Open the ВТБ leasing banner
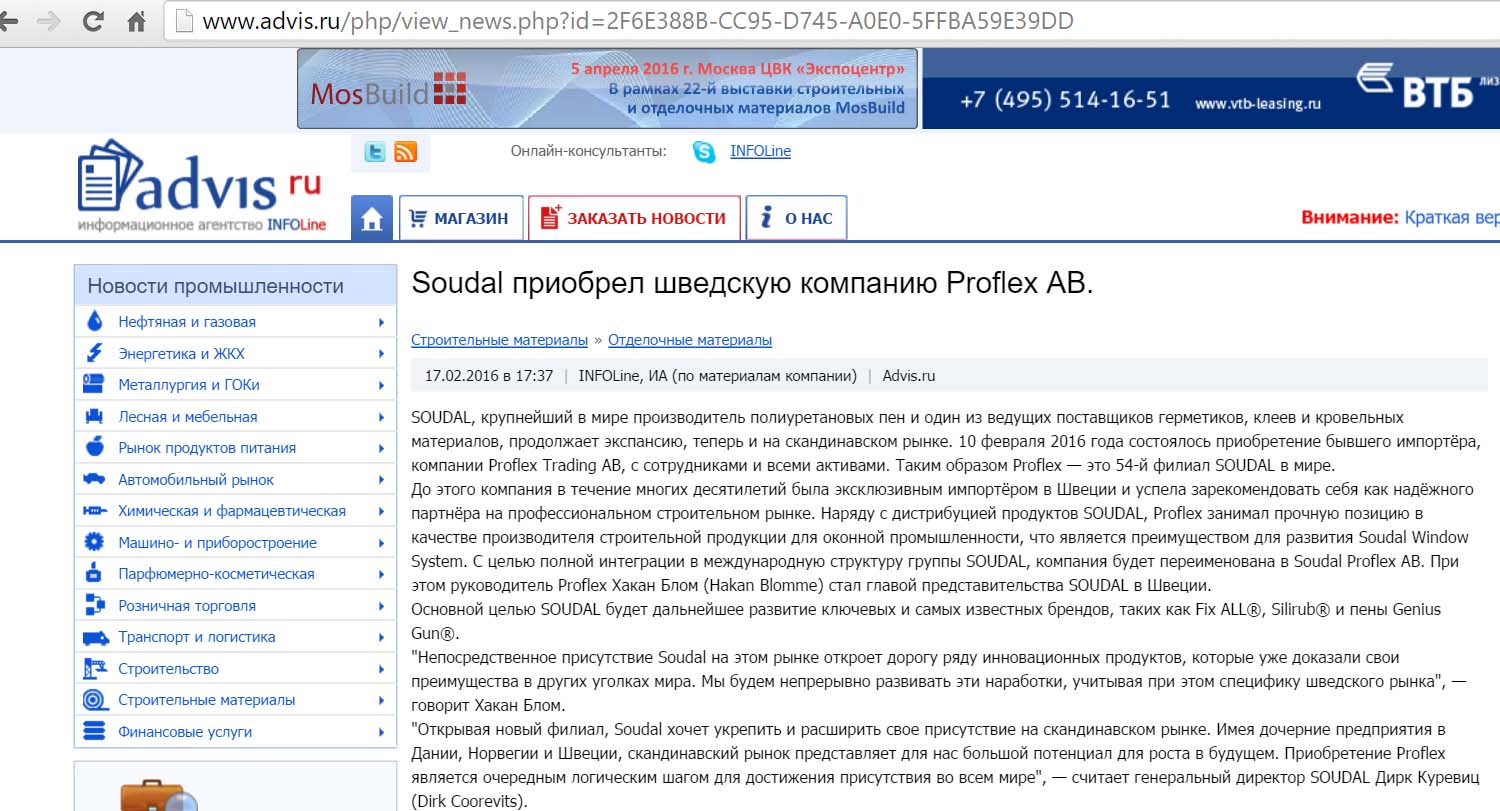The height and width of the screenshot is (811, 1500). point(1211,90)
